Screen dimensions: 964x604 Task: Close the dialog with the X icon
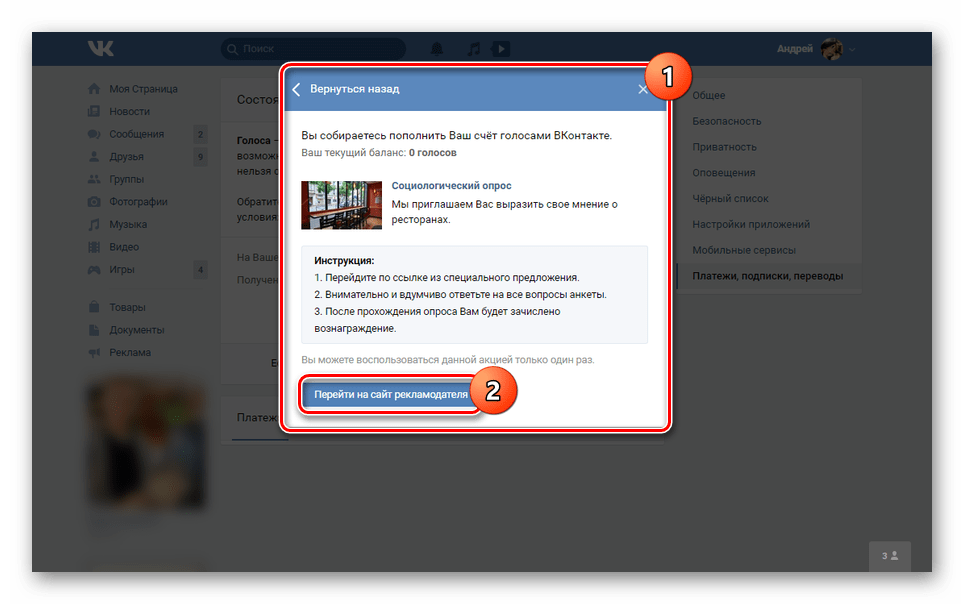[x=642, y=90]
